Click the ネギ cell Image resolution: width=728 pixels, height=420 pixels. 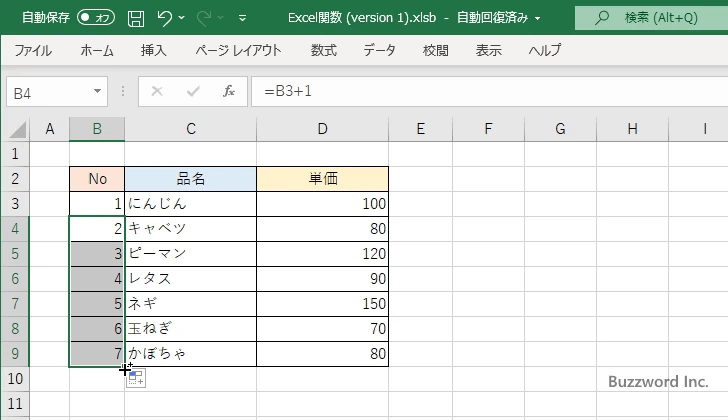tap(190, 304)
